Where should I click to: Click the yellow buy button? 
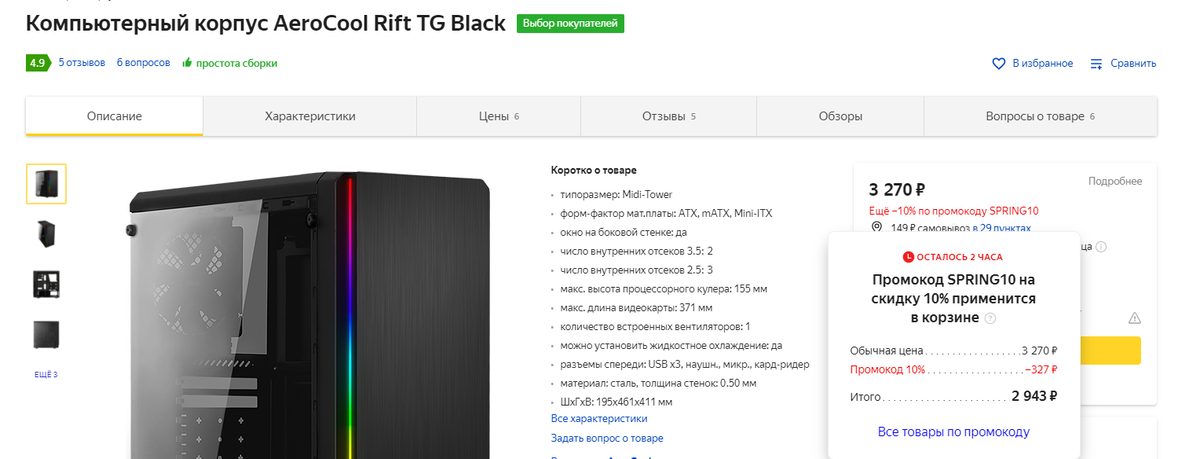tap(1110, 350)
